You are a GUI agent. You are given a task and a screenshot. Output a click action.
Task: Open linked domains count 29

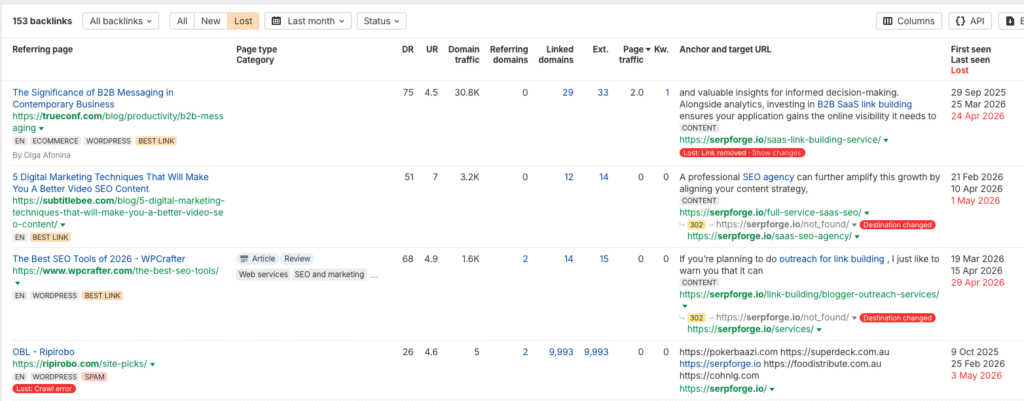[x=568, y=93]
